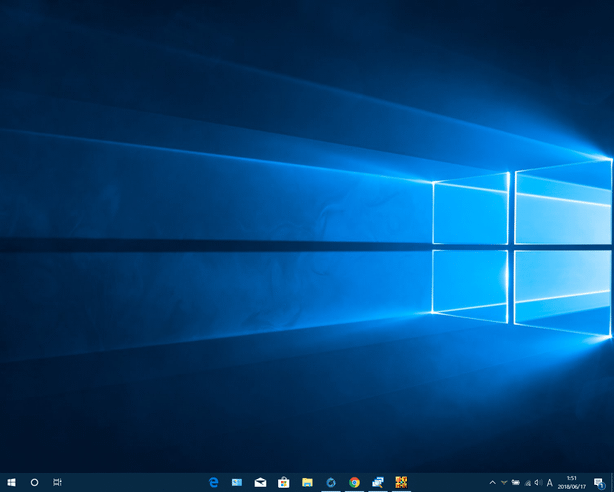Open Cortana search circle
The height and width of the screenshot is (492, 614).
[34, 482]
